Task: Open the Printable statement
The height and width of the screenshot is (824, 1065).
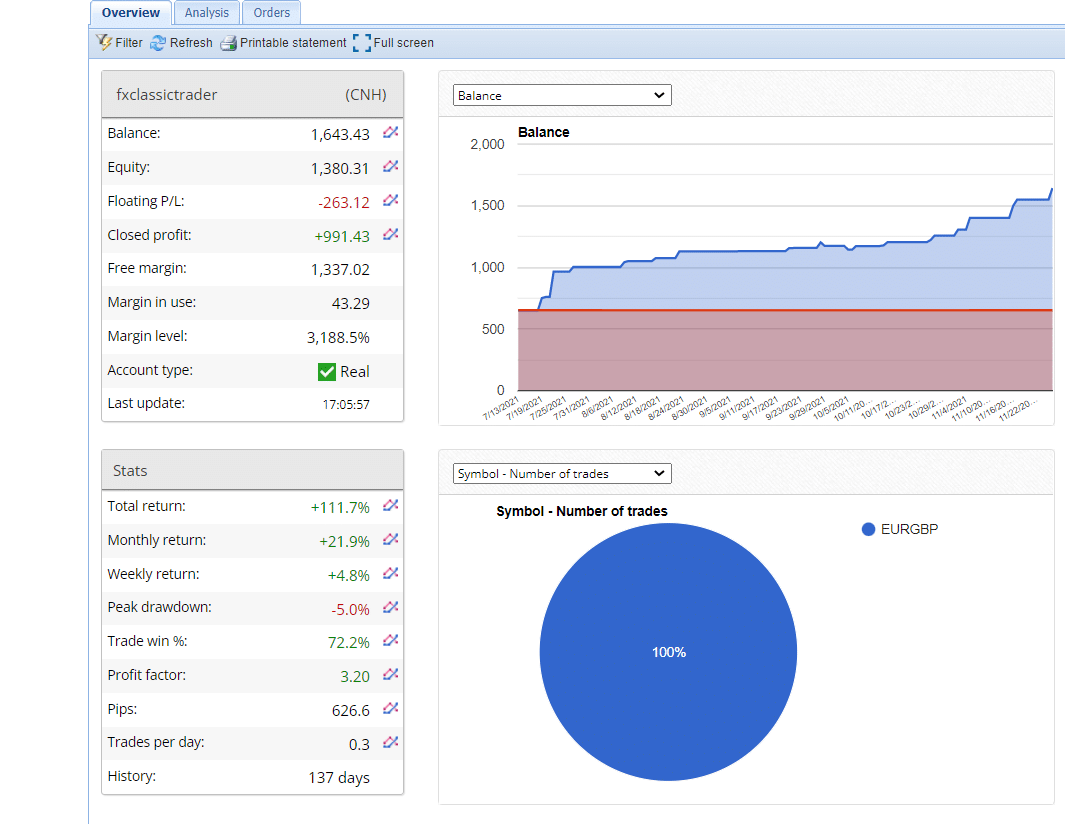Action: click(x=283, y=43)
